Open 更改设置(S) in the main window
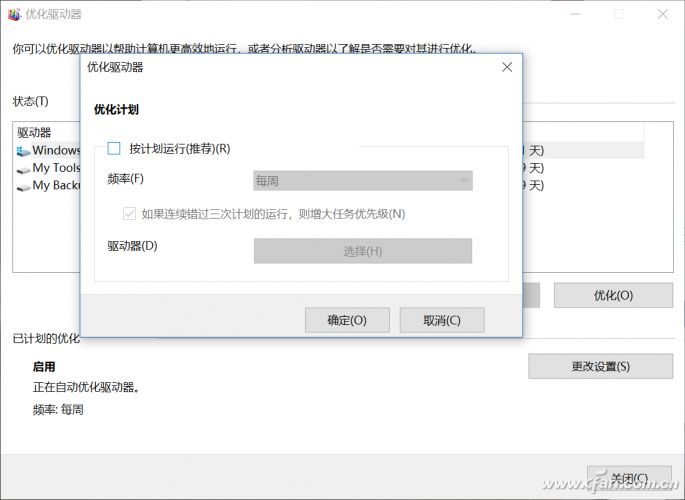This screenshot has height=500, width=685. 601,366
